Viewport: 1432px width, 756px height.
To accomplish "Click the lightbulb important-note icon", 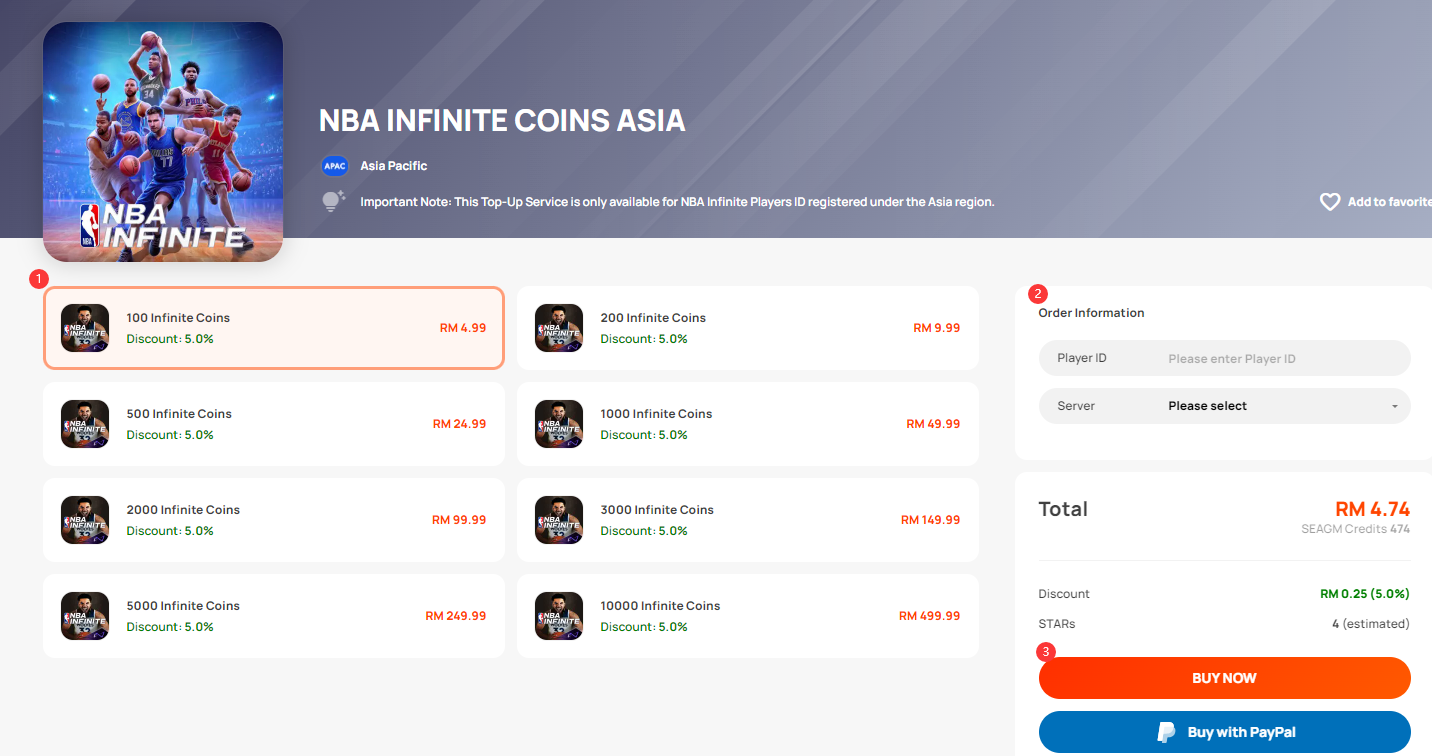I will [x=333, y=201].
